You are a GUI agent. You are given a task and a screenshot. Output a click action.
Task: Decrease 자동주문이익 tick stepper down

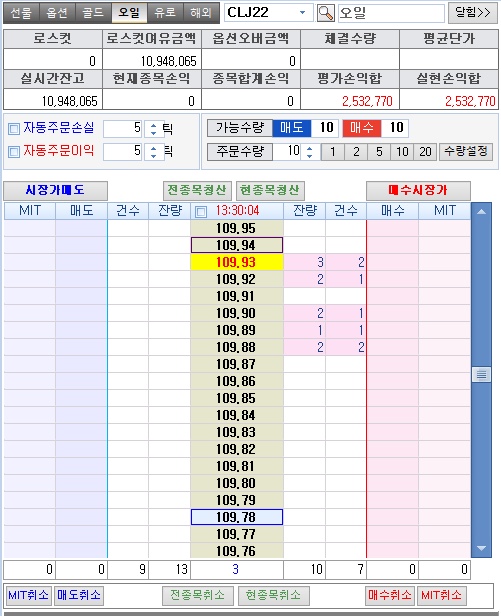(153, 156)
